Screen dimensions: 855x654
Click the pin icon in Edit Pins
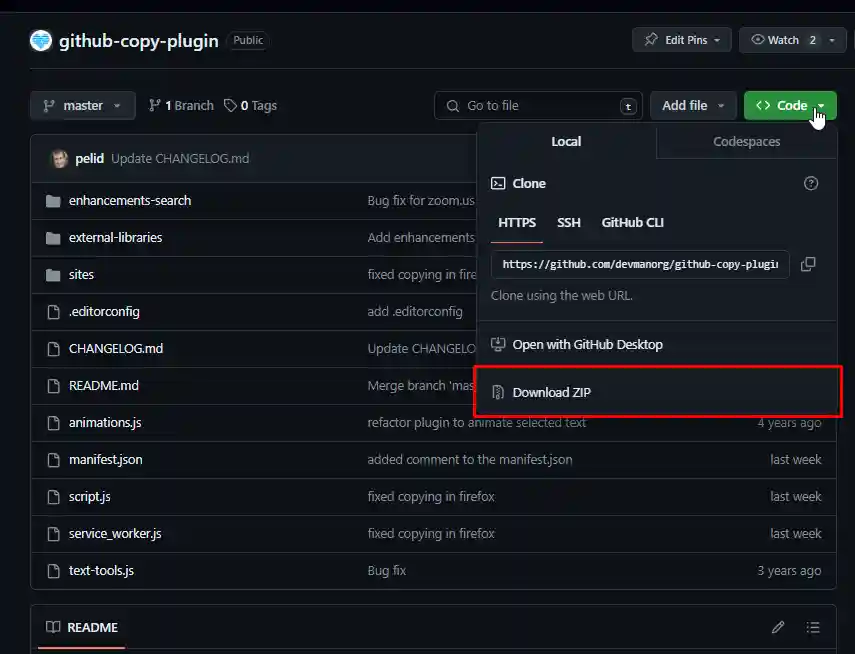[x=651, y=40]
